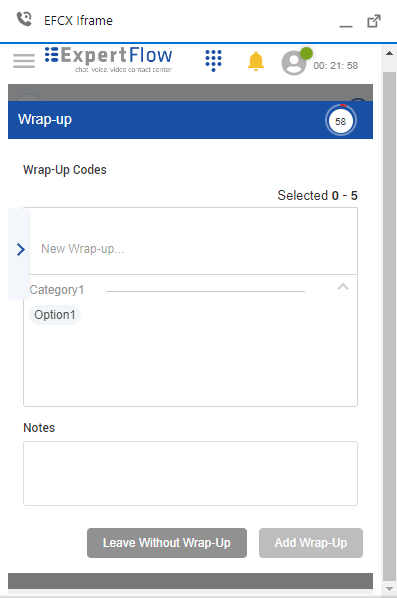Viewport: 397px width, 598px height.
Task: Click the scrollbar down arrow
Action: [389, 589]
